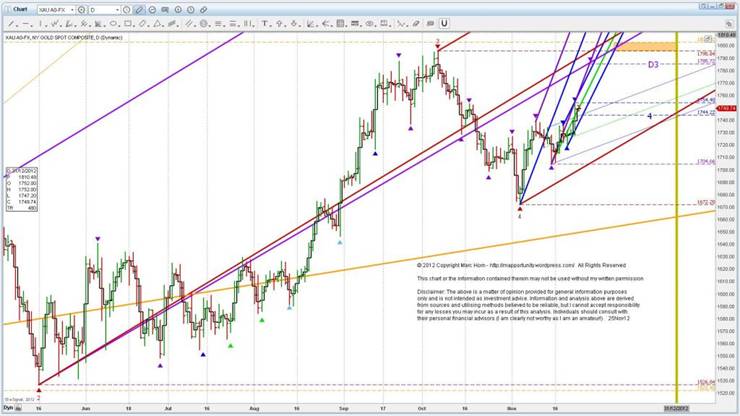Click the comment bubble icon in toolbar

(165, 10)
